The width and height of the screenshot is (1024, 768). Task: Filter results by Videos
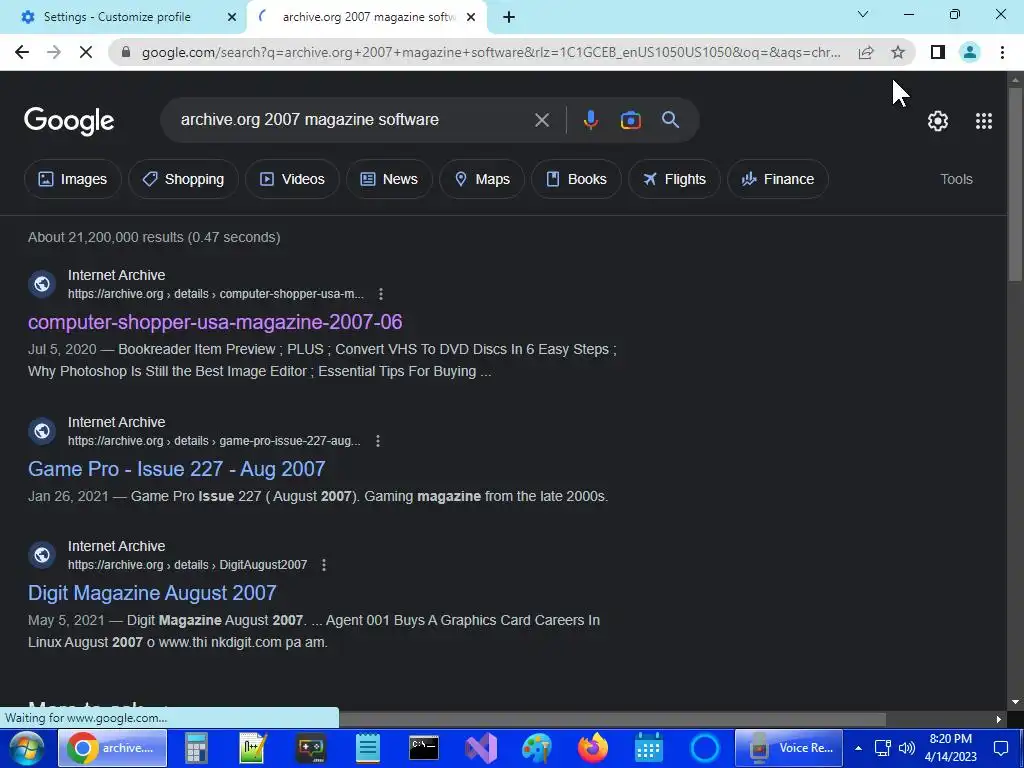click(x=292, y=179)
